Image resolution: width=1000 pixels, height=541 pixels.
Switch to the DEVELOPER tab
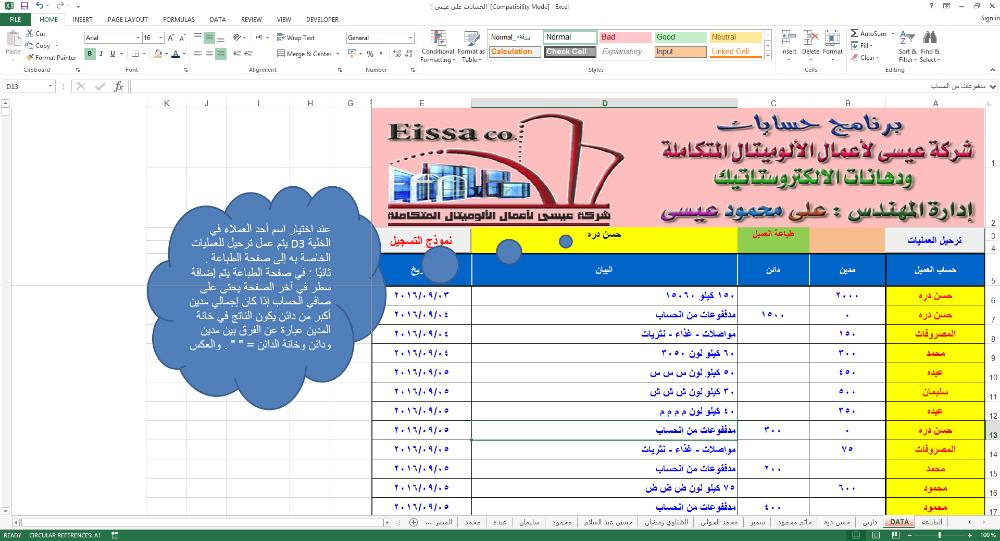tap(322, 19)
